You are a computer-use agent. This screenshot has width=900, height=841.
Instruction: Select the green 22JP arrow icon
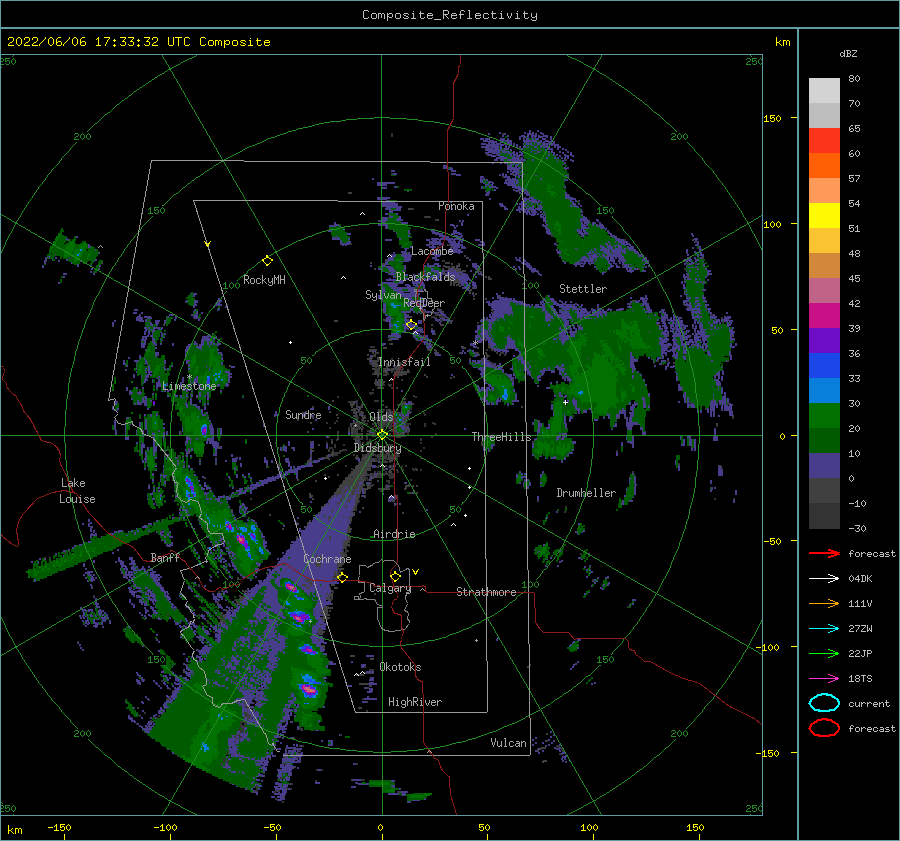(x=824, y=653)
